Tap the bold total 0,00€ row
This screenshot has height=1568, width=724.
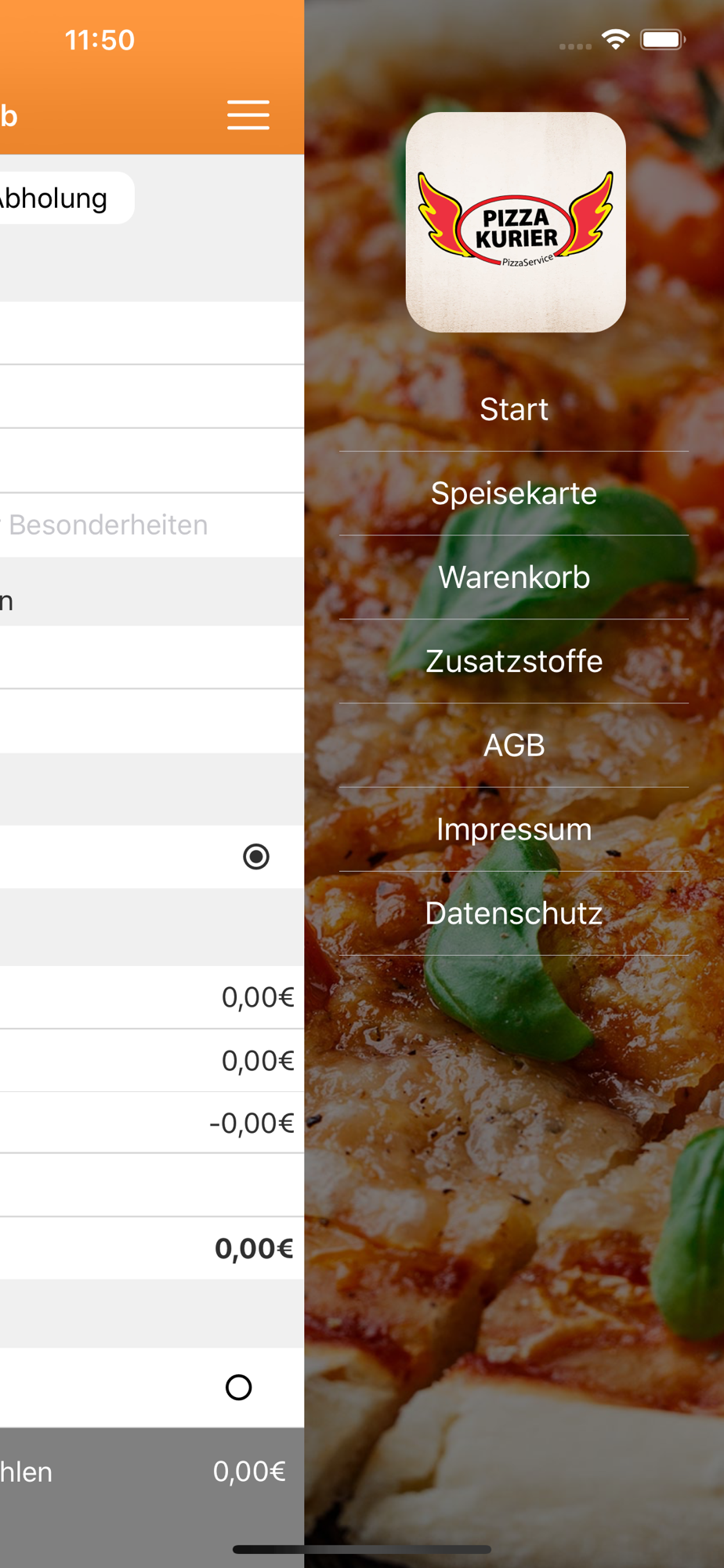[152, 1248]
